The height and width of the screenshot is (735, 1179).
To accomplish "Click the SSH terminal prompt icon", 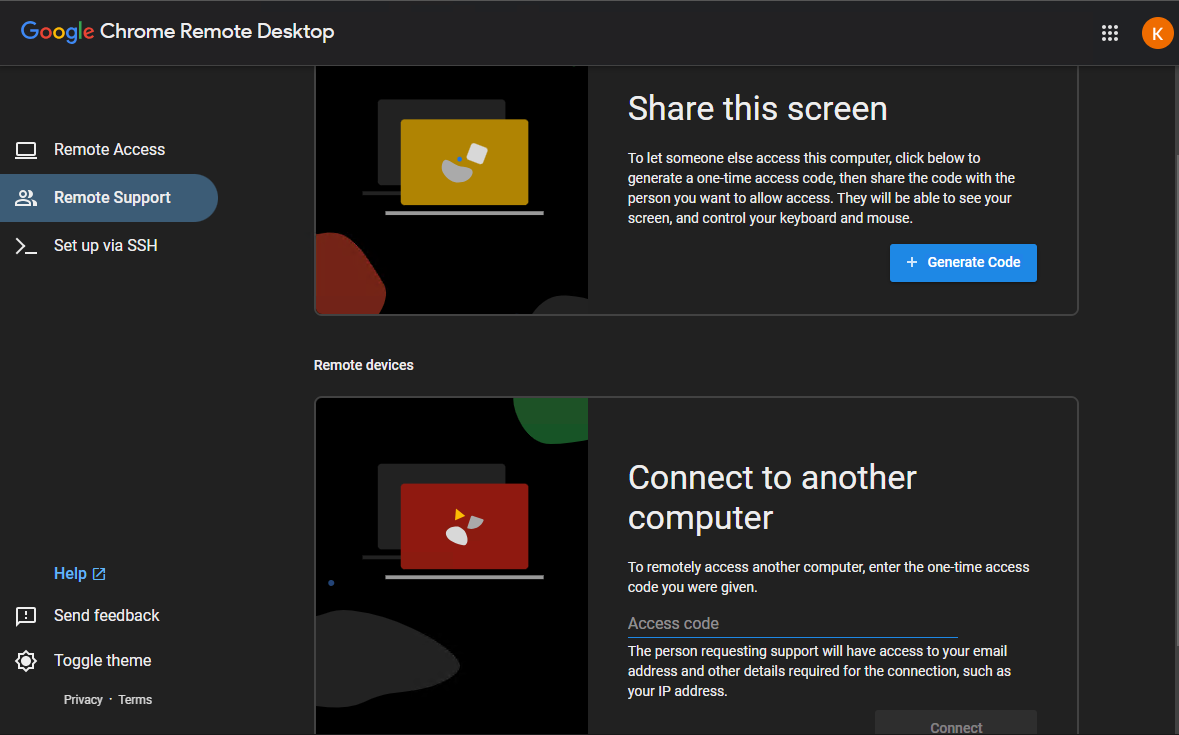I will [x=25, y=245].
